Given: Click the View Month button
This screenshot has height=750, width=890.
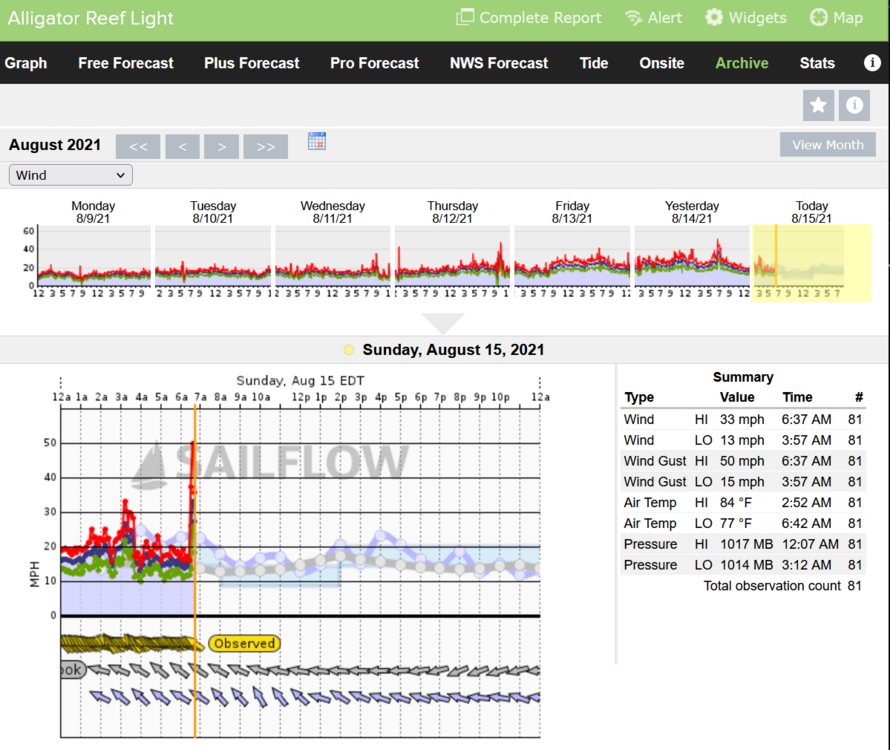Looking at the screenshot, I should click(x=827, y=145).
